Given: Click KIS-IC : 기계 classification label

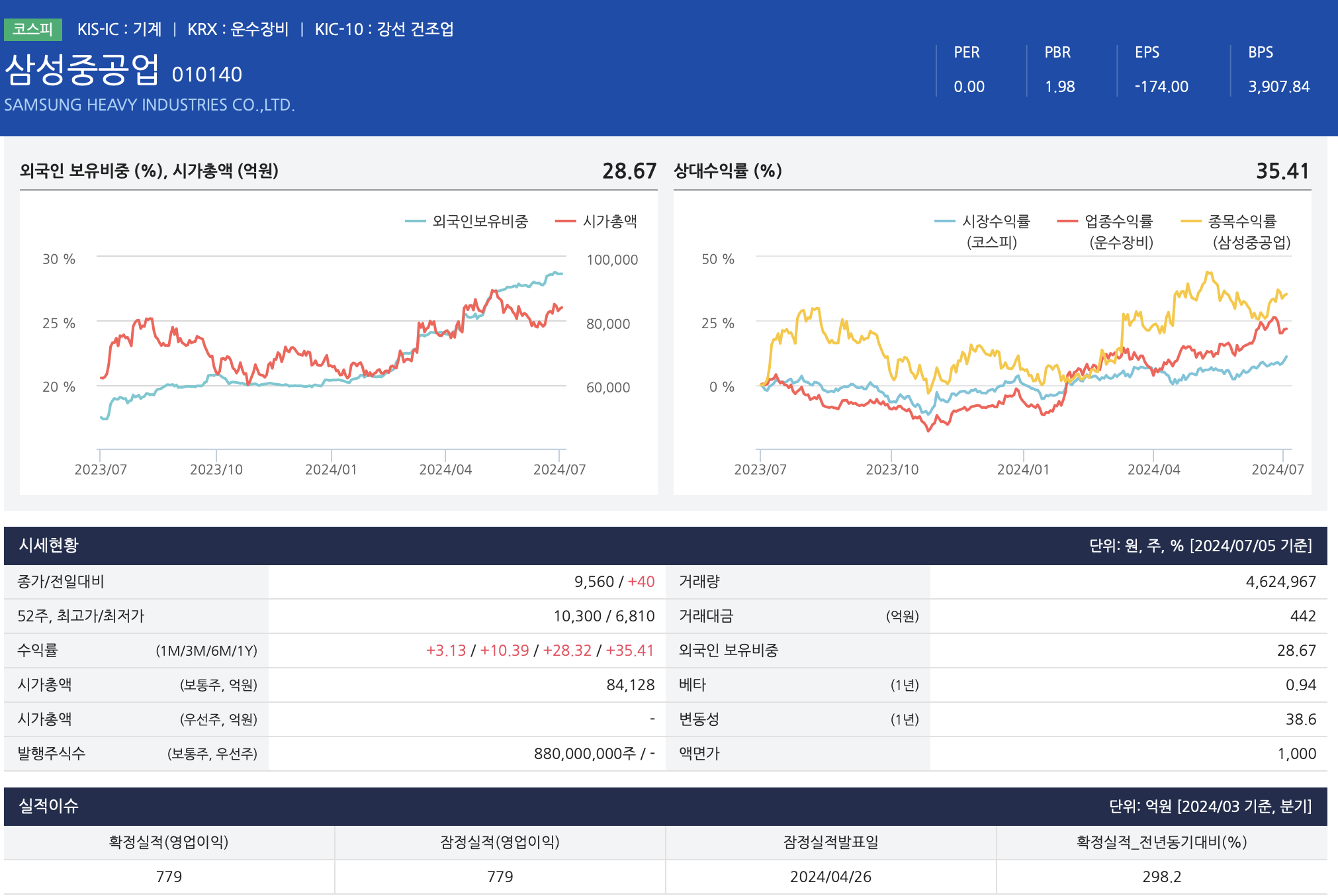Looking at the screenshot, I should 119,29.
